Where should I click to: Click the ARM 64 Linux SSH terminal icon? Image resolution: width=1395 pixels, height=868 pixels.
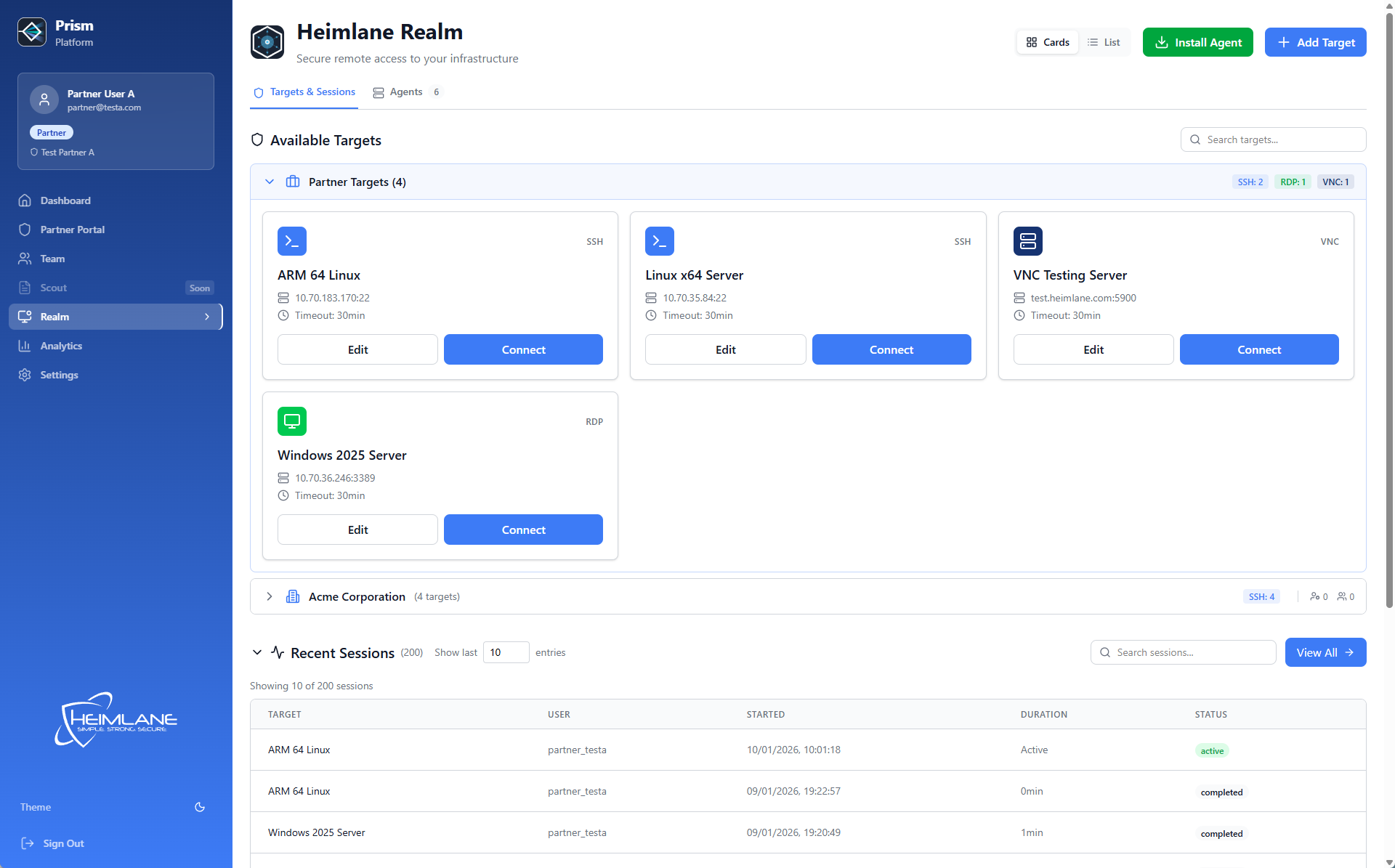click(x=291, y=241)
